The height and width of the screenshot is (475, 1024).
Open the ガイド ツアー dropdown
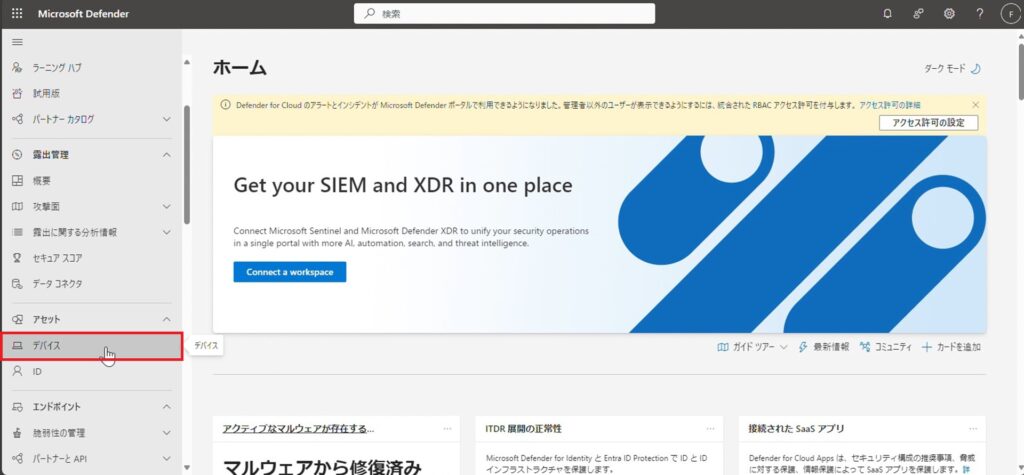coord(752,347)
